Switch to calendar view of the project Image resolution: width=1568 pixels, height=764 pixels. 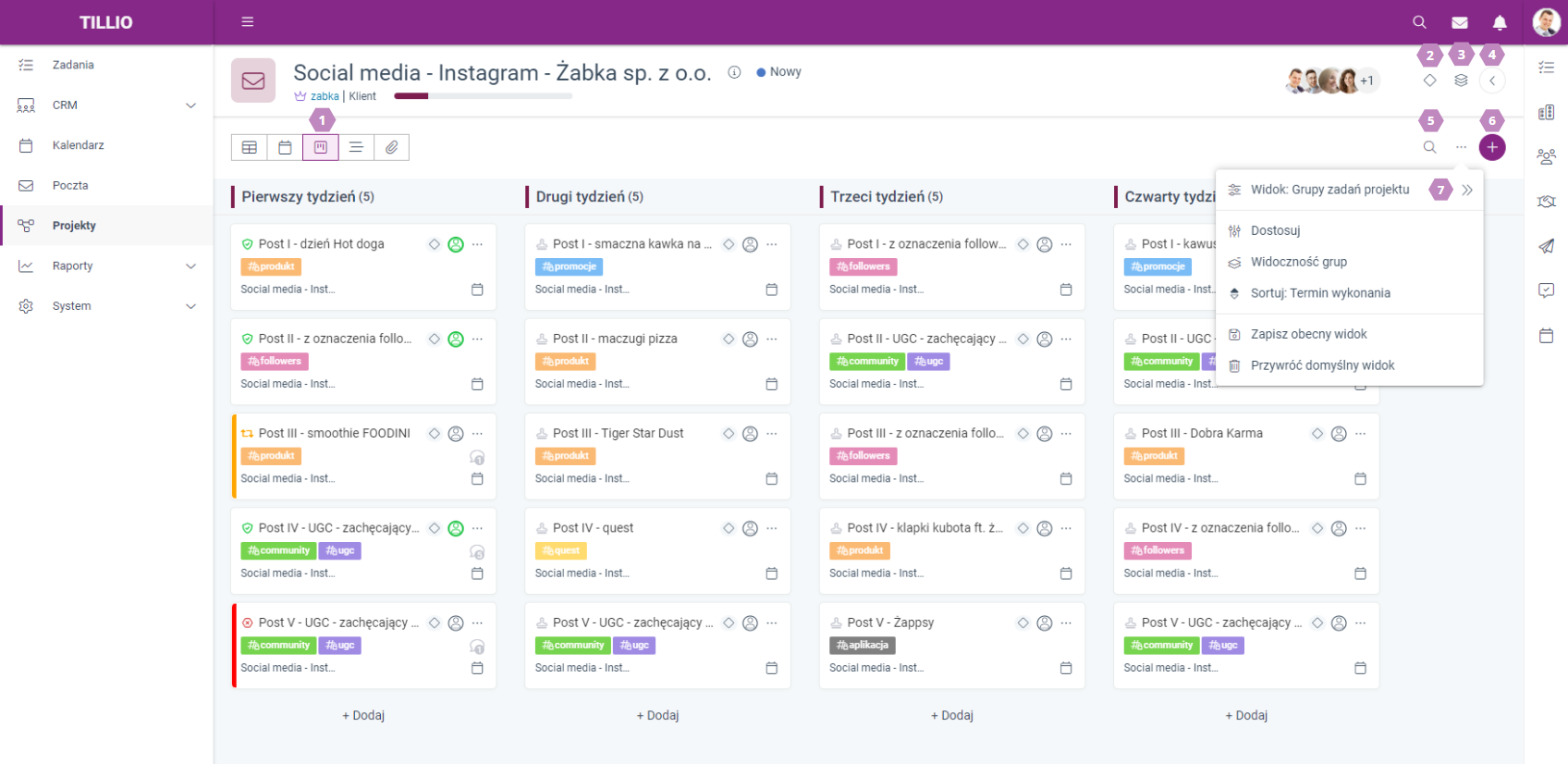[285, 147]
